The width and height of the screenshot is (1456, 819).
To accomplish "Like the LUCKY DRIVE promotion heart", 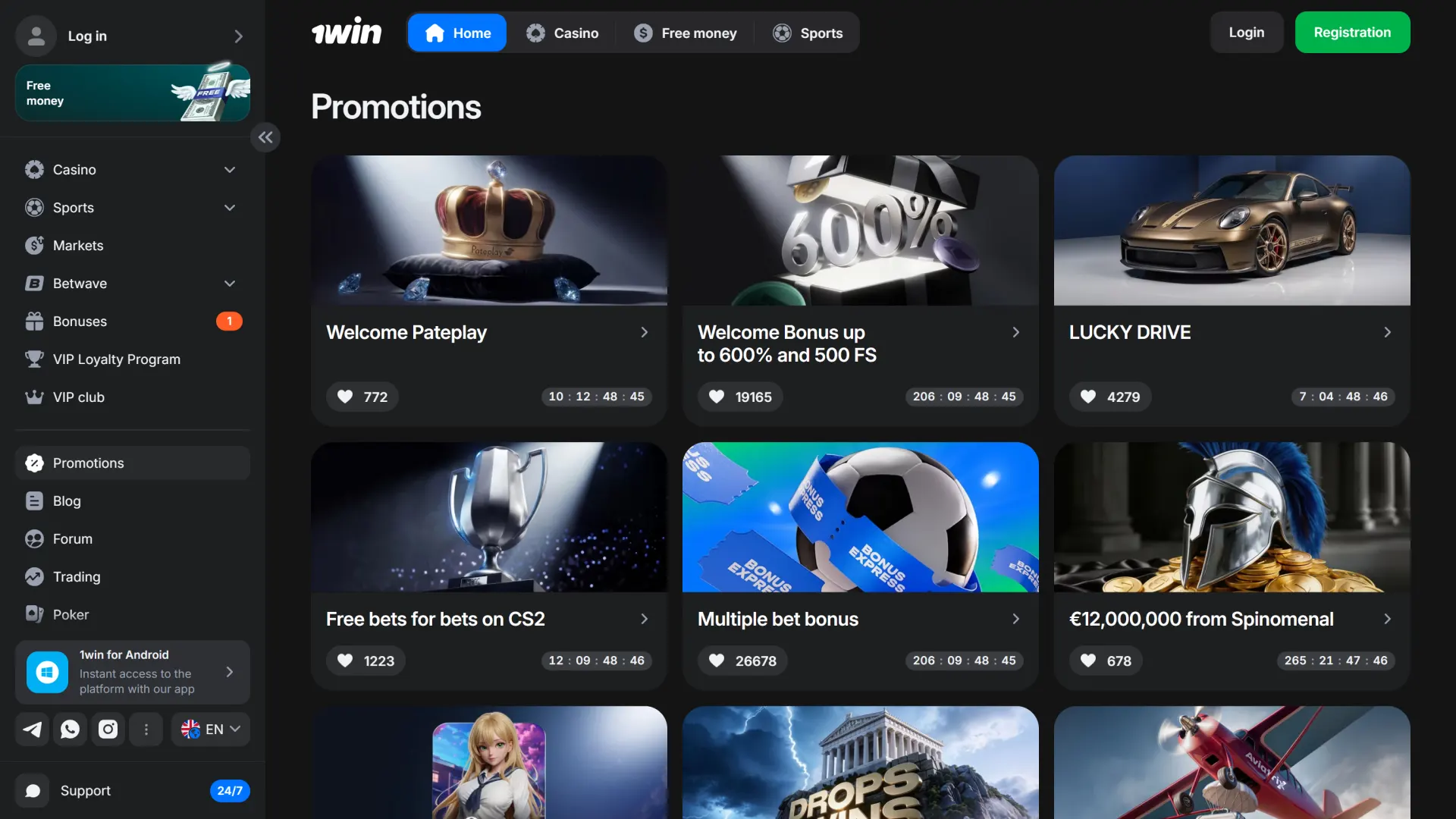I will pyautogui.click(x=1088, y=397).
